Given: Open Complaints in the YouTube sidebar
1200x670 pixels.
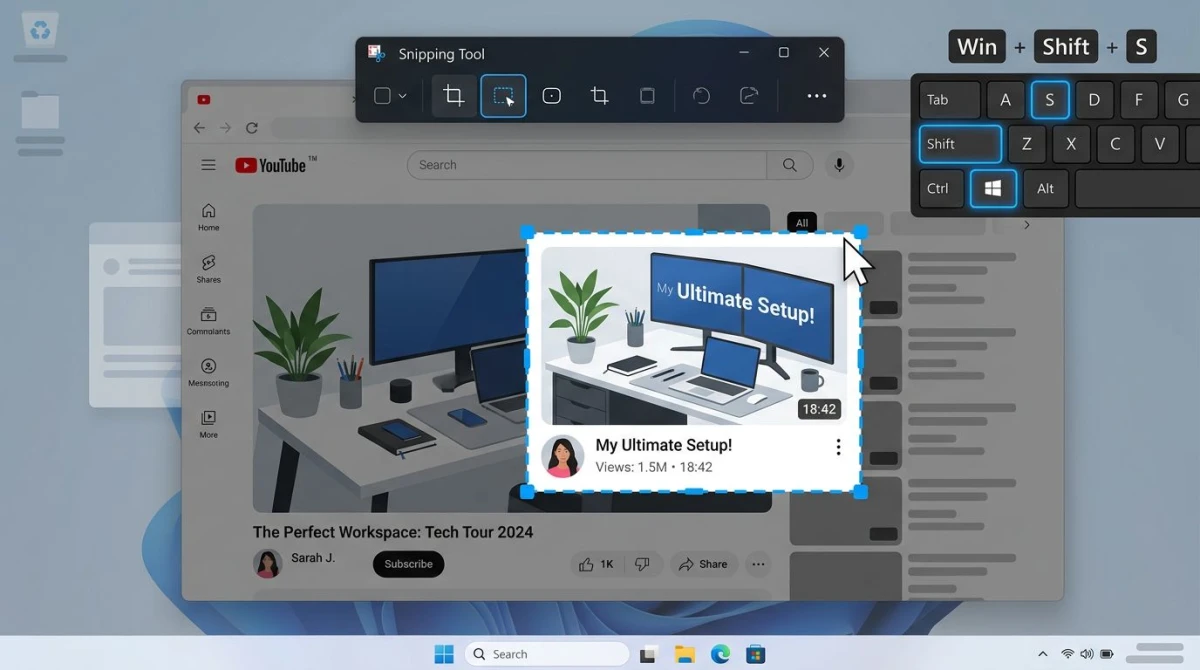Looking at the screenshot, I should (x=208, y=320).
